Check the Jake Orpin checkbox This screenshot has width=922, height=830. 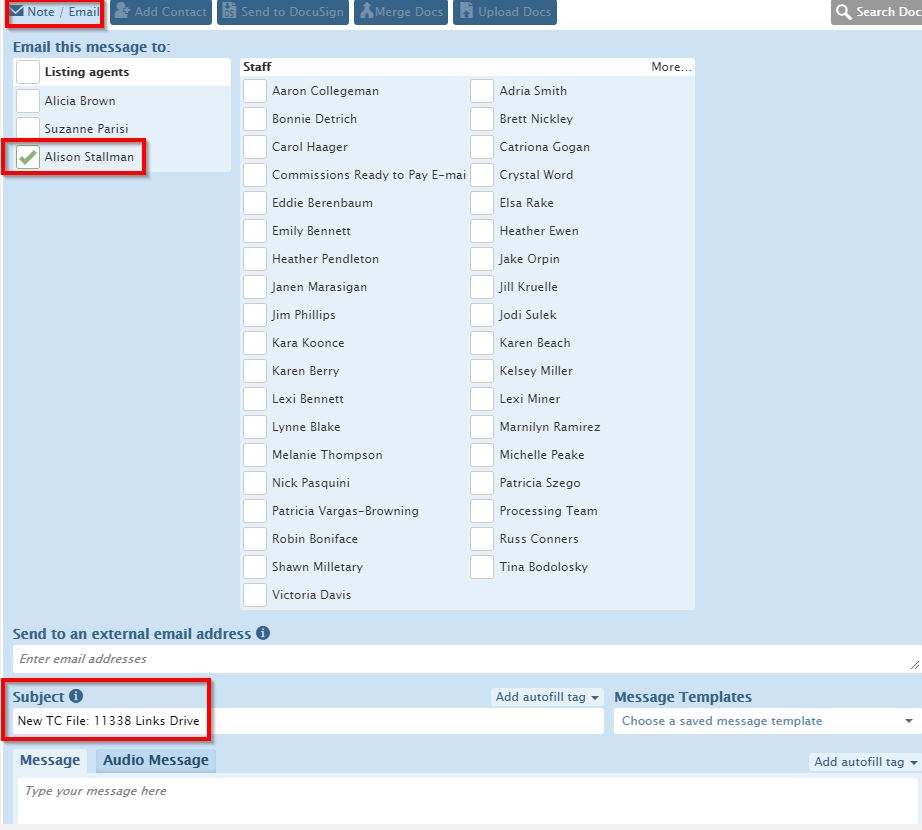tap(482, 259)
